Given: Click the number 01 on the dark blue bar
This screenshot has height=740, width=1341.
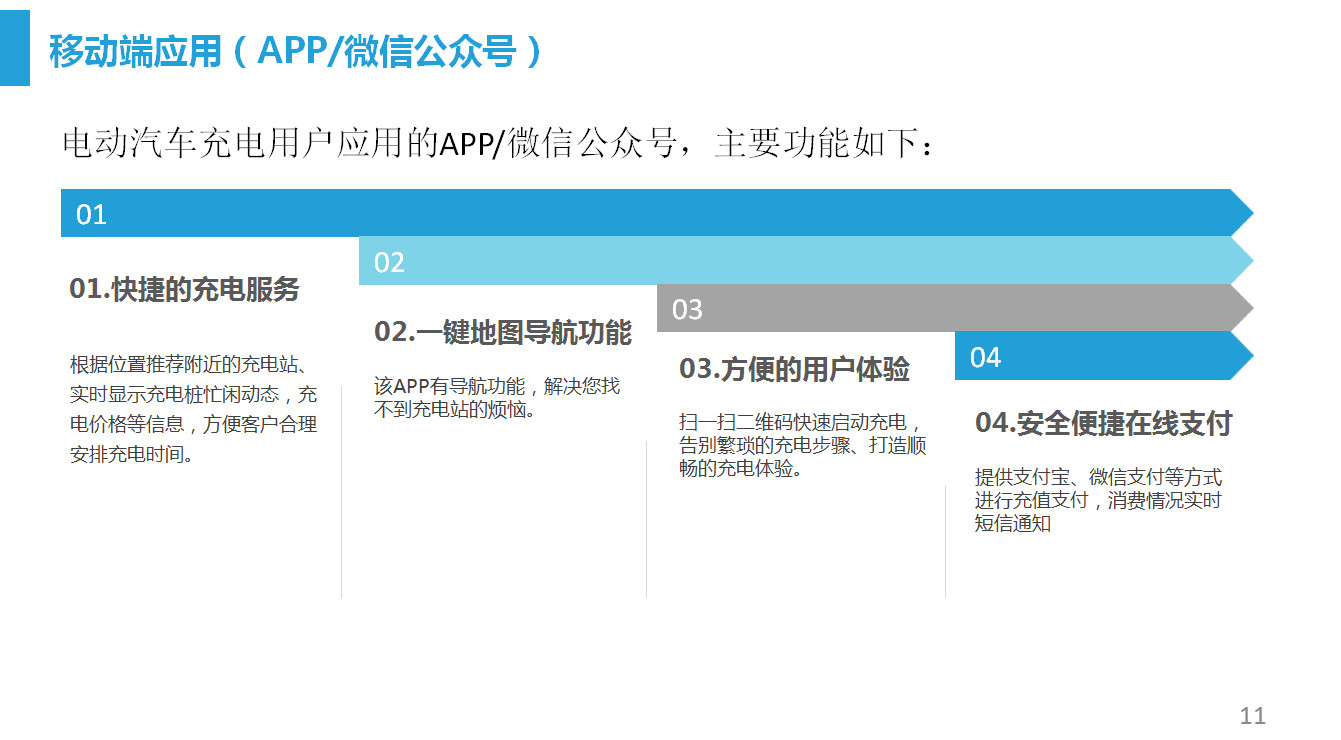Looking at the screenshot, I should [91, 215].
